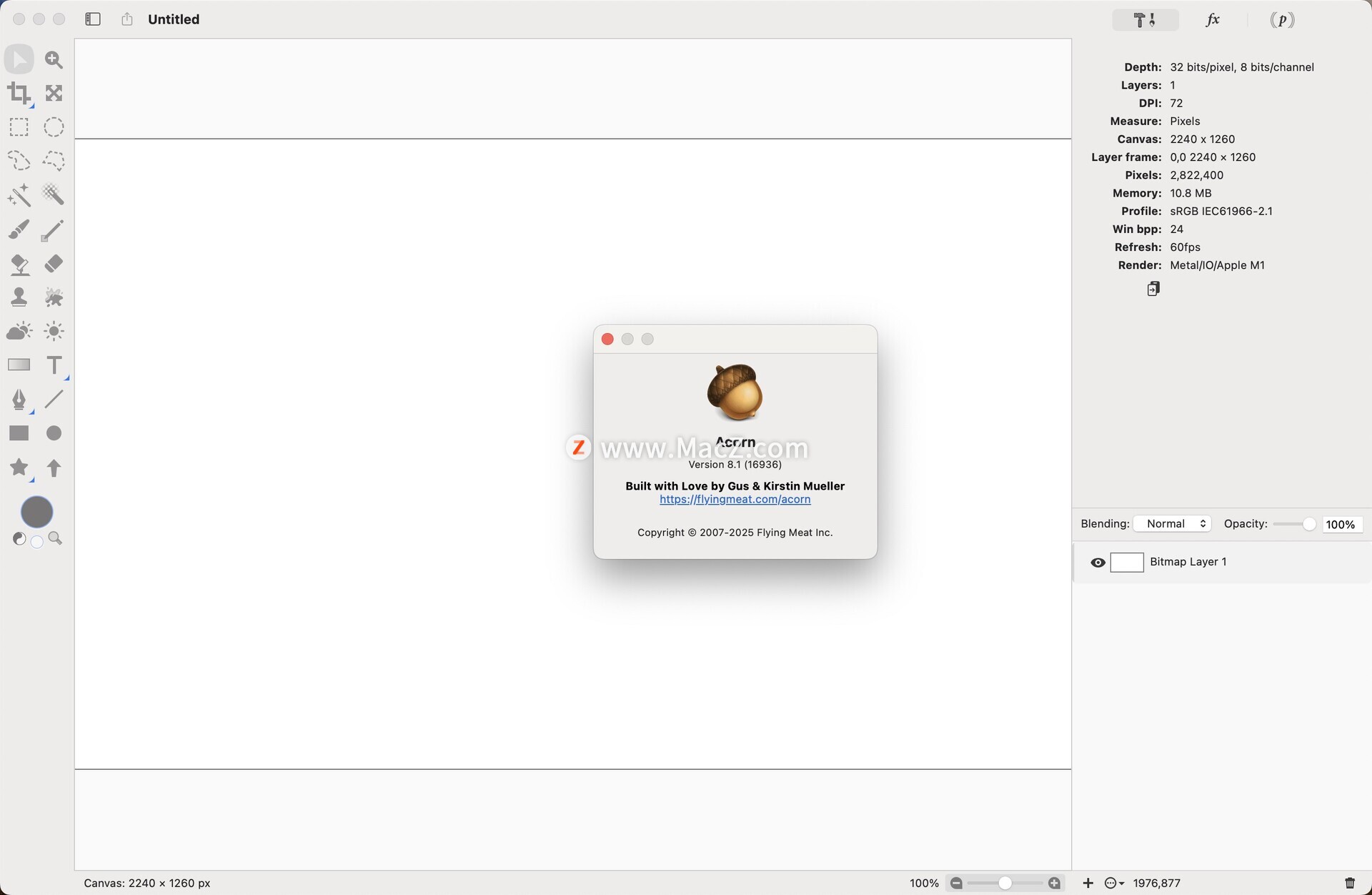The height and width of the screenshot is (895, 1372).
Task: Select the Arrow shape tool
Action: click(54, 468)
